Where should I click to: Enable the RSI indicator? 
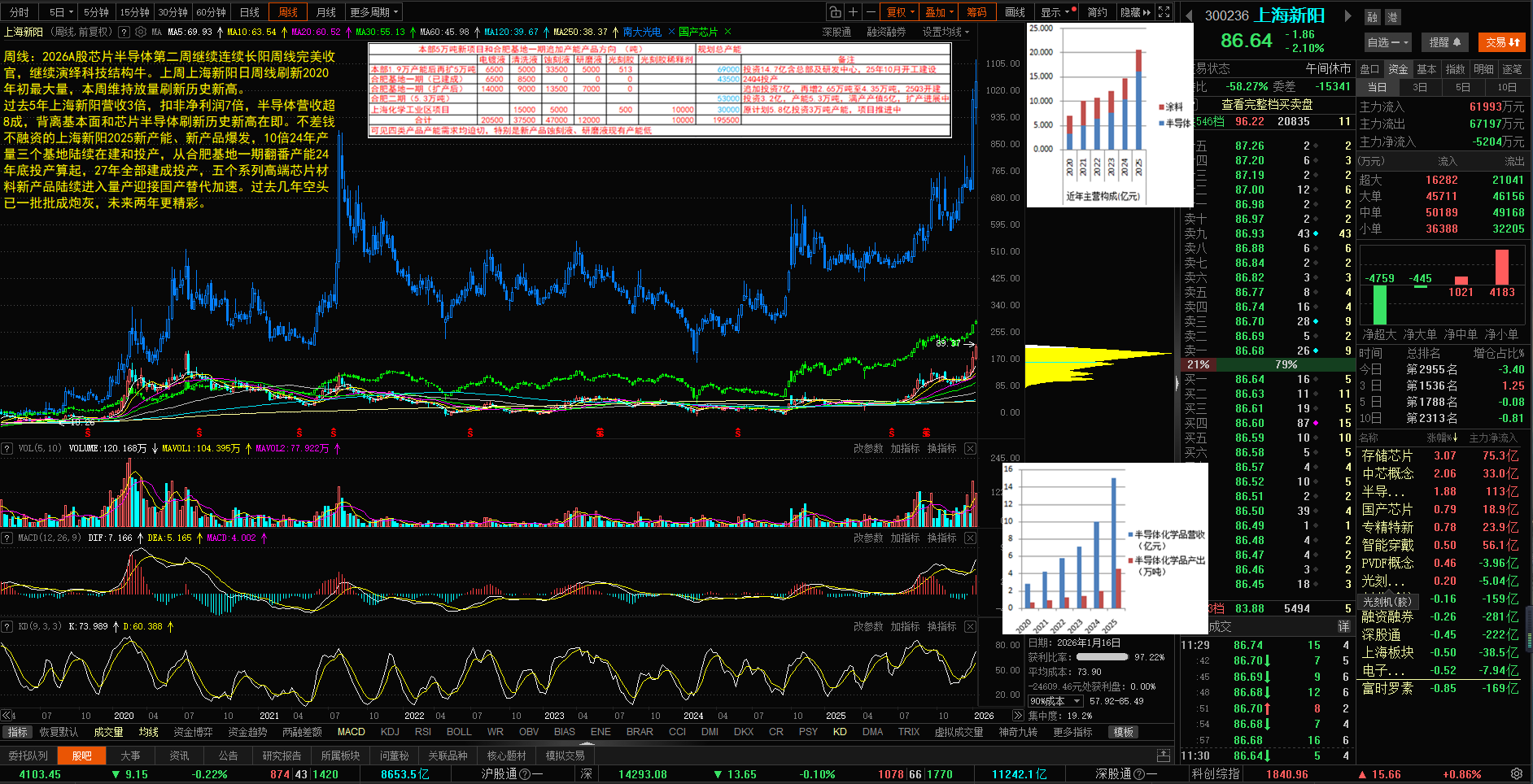coord(423,732)
